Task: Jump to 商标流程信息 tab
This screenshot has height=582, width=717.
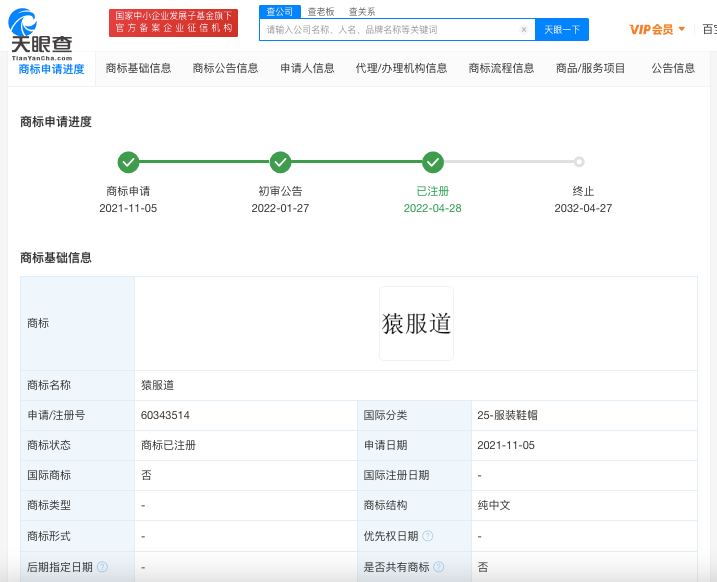Action: pos(501,68)
